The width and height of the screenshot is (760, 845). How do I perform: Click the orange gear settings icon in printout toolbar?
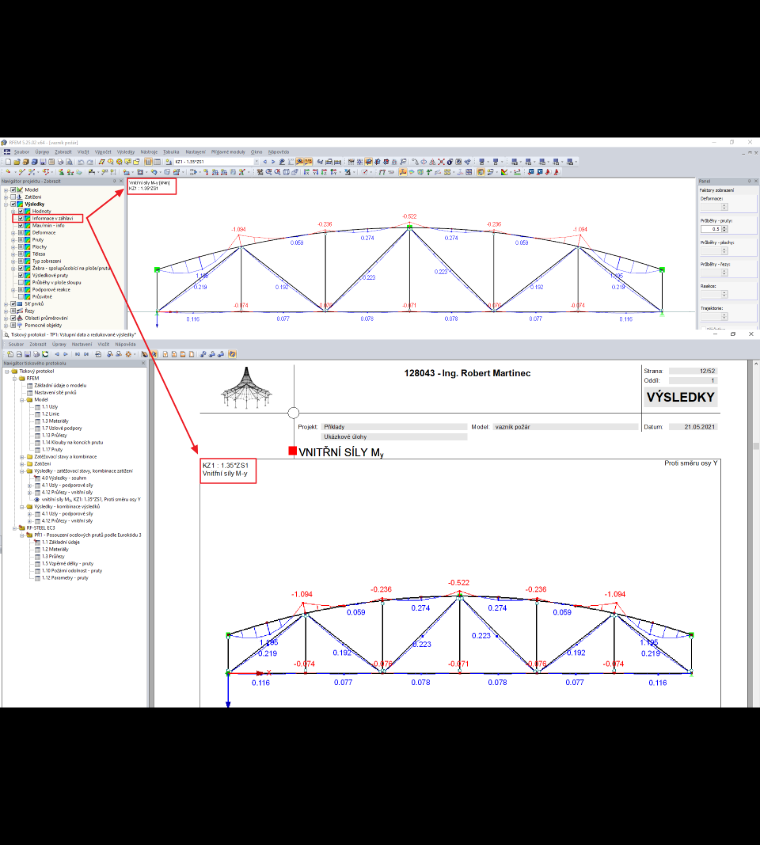click(x=128, y=354)
